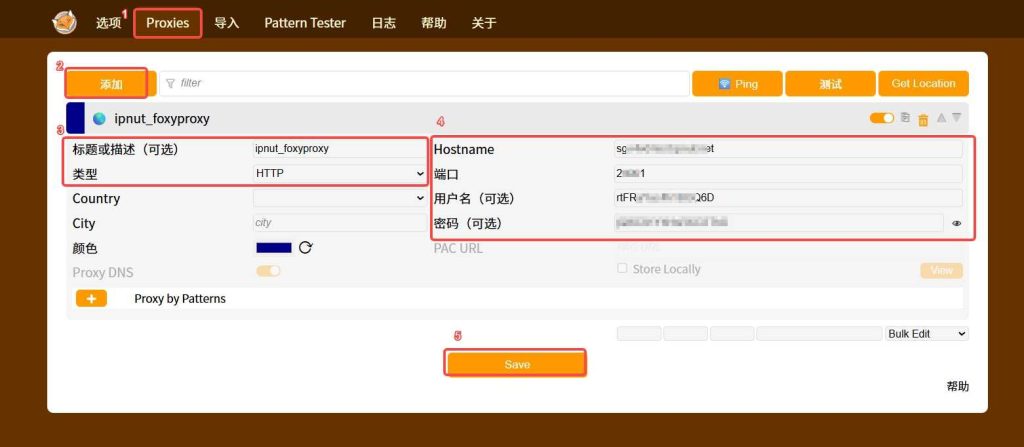Switch to the Pattern Tester tab

[x=305, y=23]
